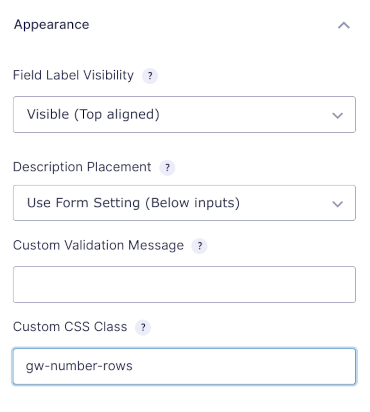Click the arrow in Visible (Top aligned) dropdown
The height and width of the screenshot is (412, 370).
[x=338, y=115]
